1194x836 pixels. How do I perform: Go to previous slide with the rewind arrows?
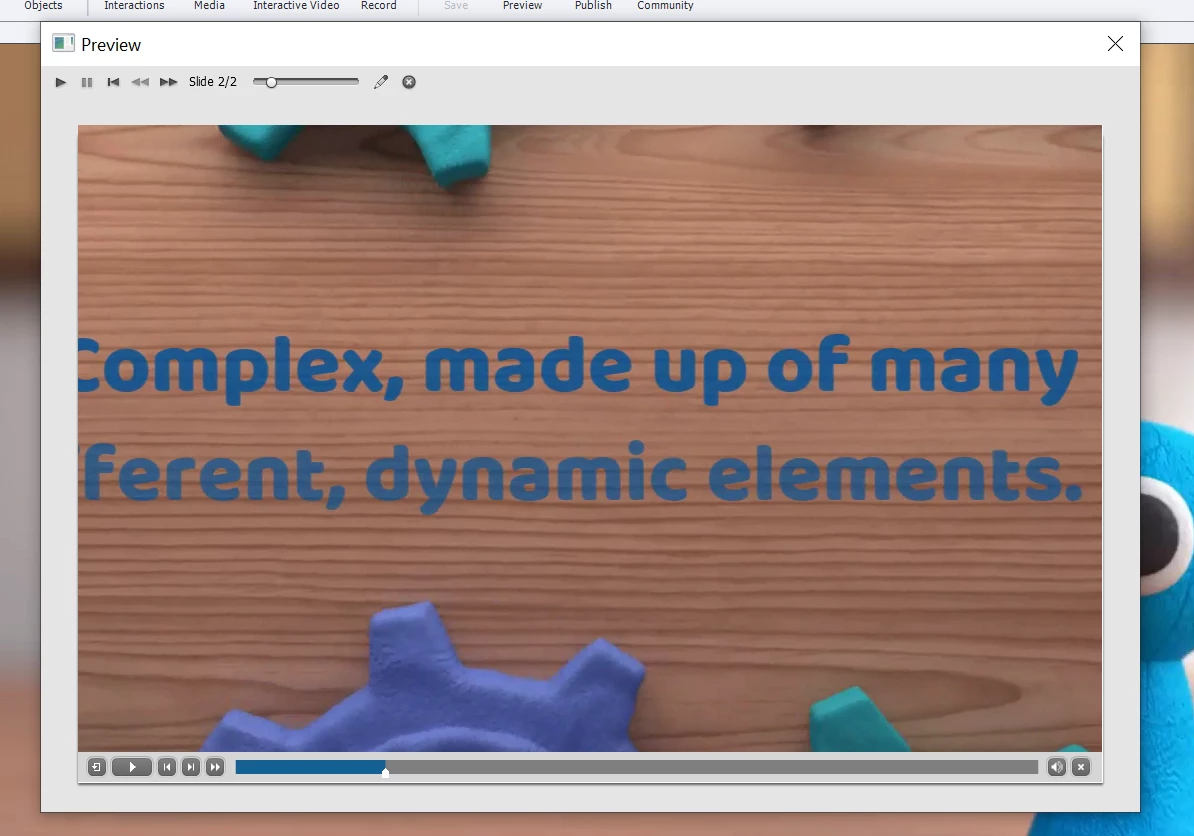pos(140,82)
